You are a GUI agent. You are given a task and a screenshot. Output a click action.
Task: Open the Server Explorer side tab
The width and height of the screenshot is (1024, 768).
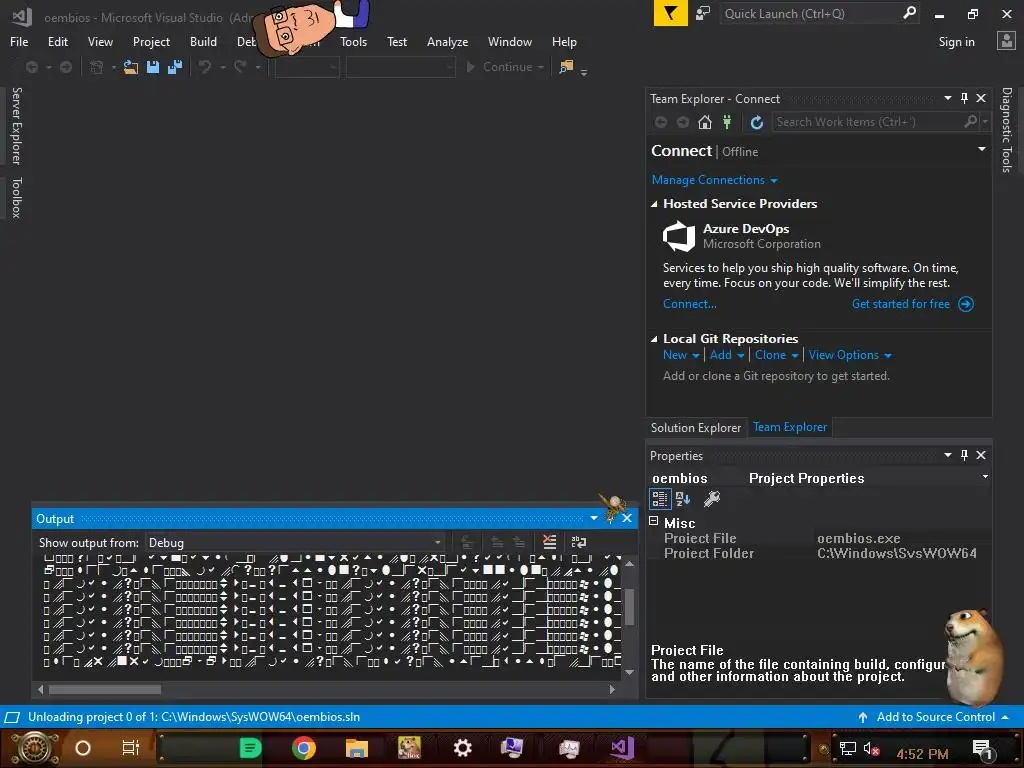pyautogui.click(x=17, y=125)
